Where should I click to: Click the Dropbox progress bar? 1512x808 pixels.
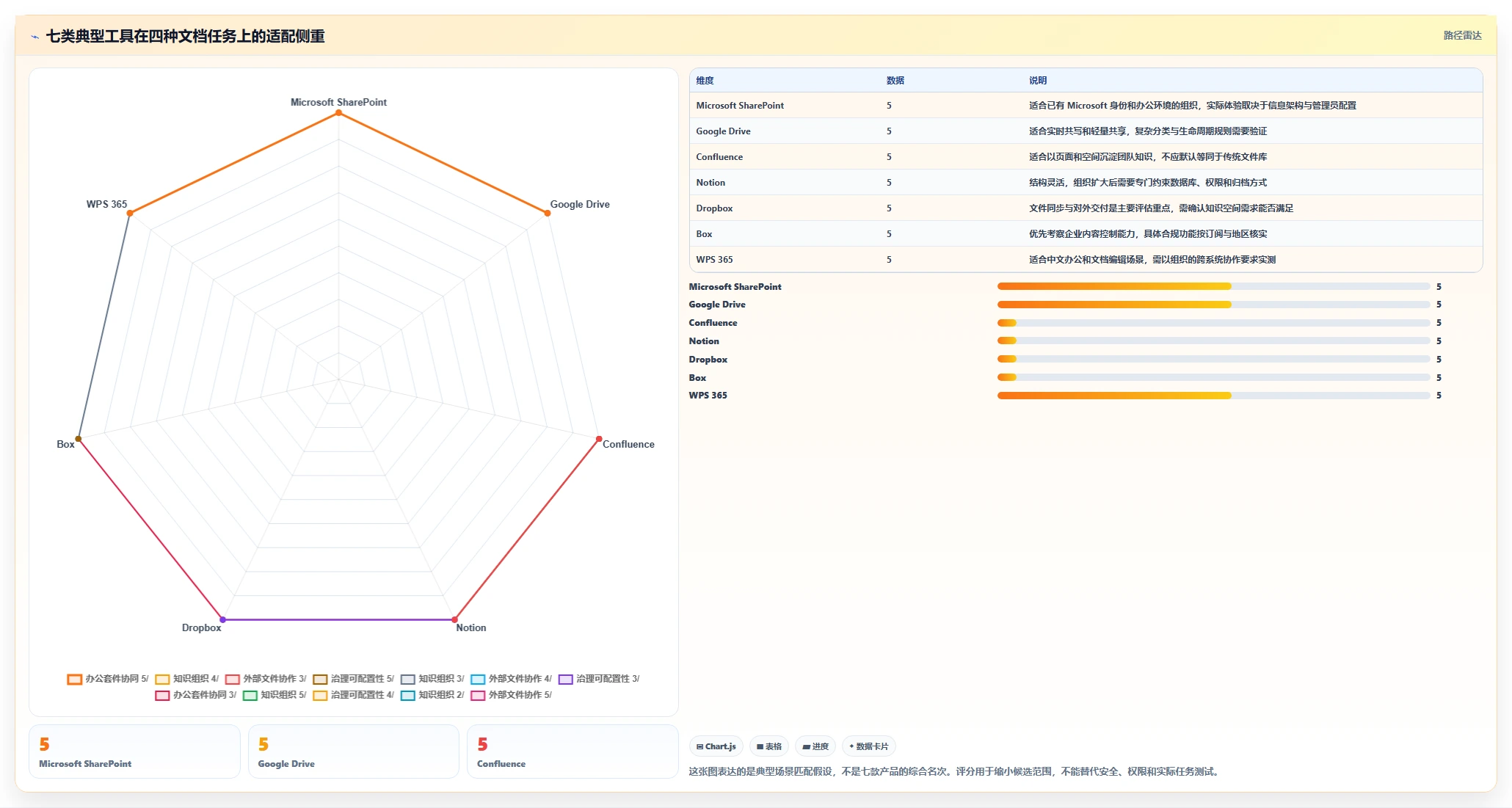(x=1213, y=359)
